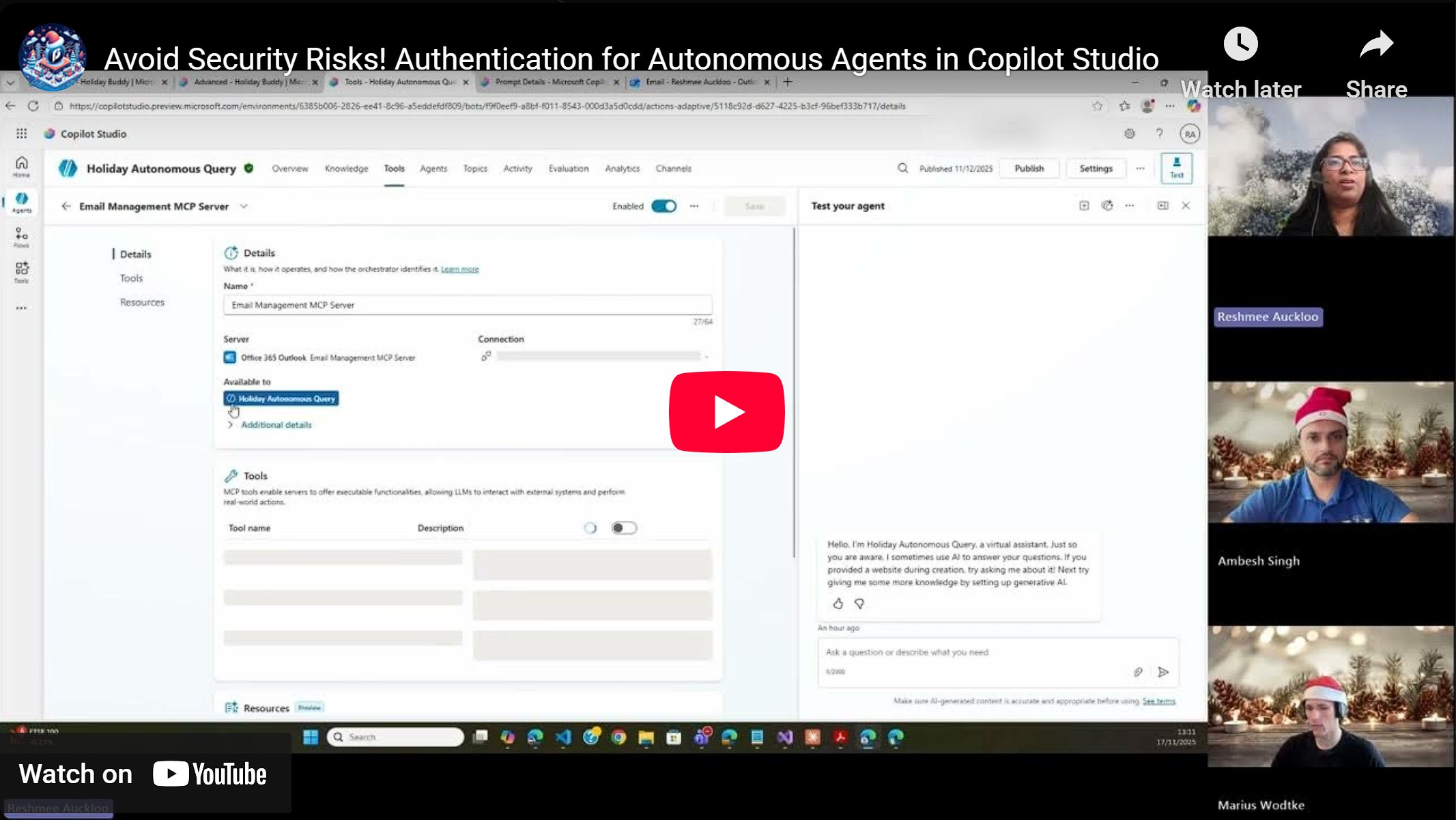
Task: Open Email Management MCP Server dropdown chevron
Action: 244,206
